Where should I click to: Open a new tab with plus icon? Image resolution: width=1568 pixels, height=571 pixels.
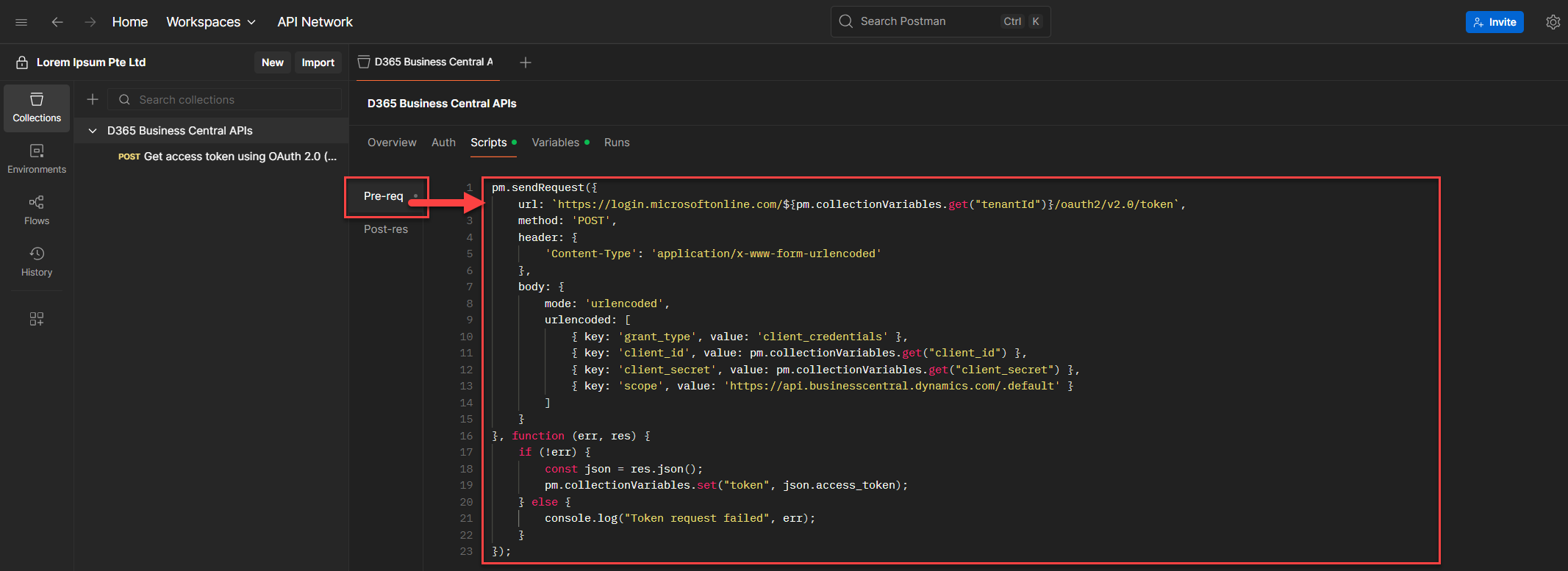pyautogui.click(x=526, y=62)
